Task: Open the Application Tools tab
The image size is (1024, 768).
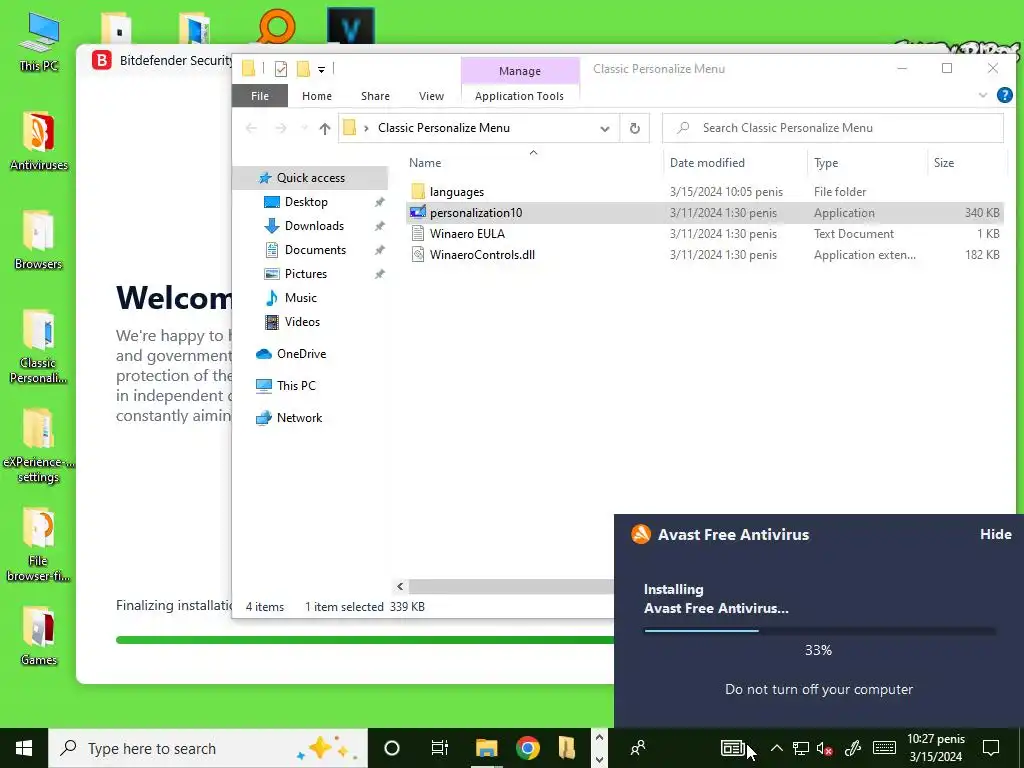Action: (x=519, y=96)
